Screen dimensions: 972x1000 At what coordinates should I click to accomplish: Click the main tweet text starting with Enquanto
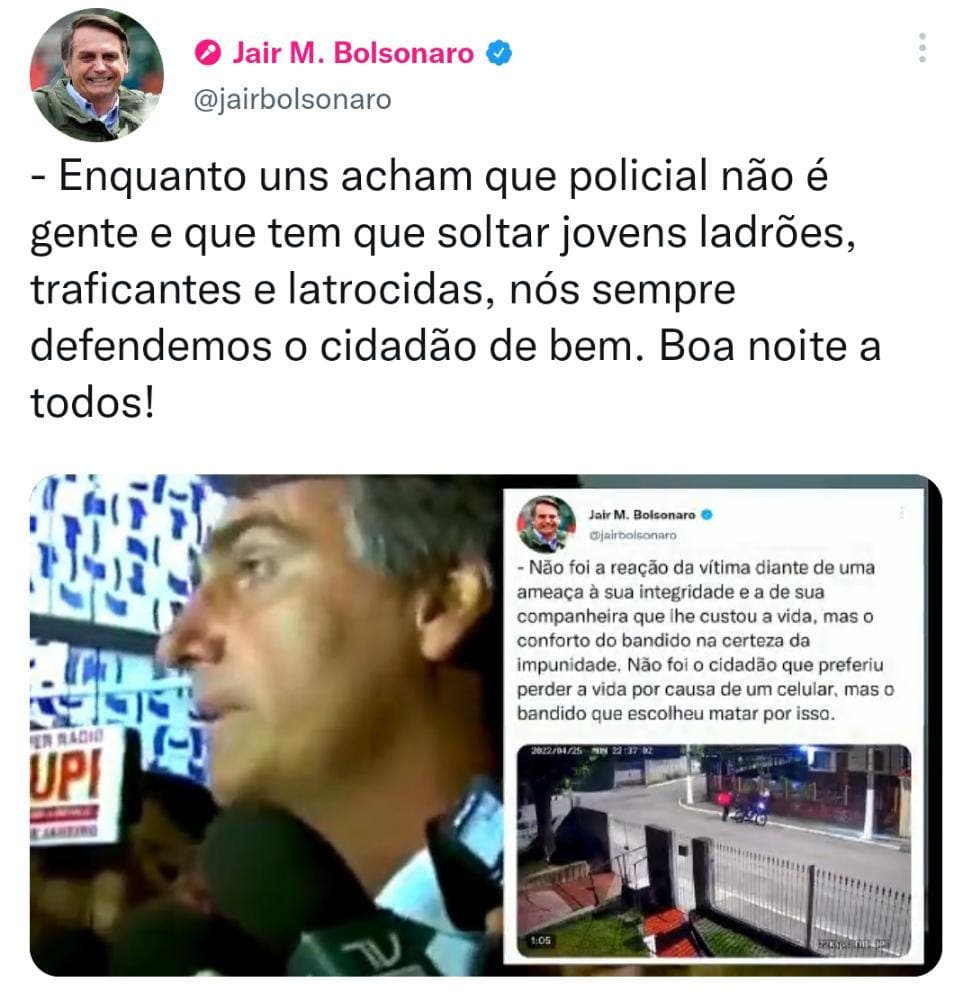coord(455,289)
